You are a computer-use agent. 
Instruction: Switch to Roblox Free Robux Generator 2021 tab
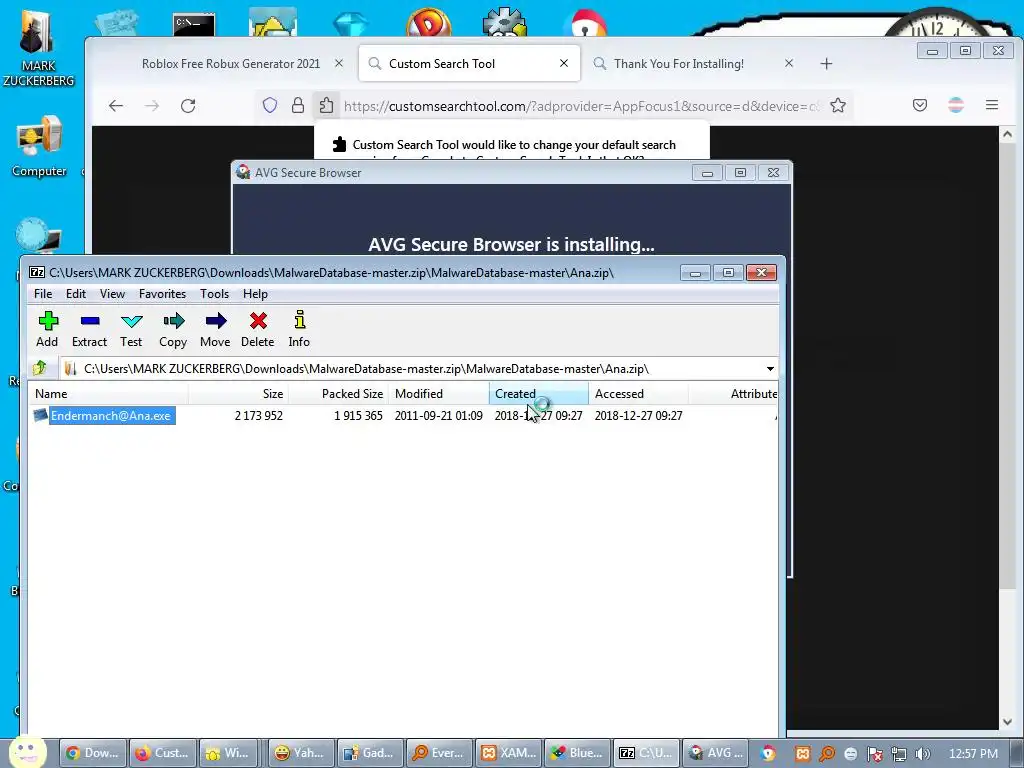click(231, 63)
